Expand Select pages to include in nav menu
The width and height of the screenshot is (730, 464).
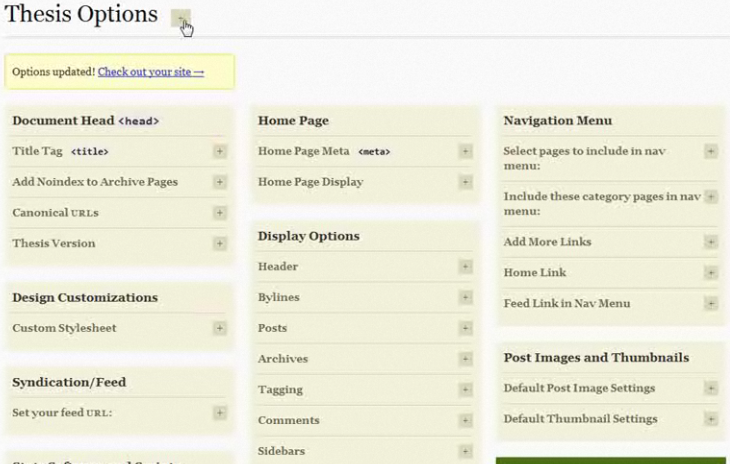(711, 151)
